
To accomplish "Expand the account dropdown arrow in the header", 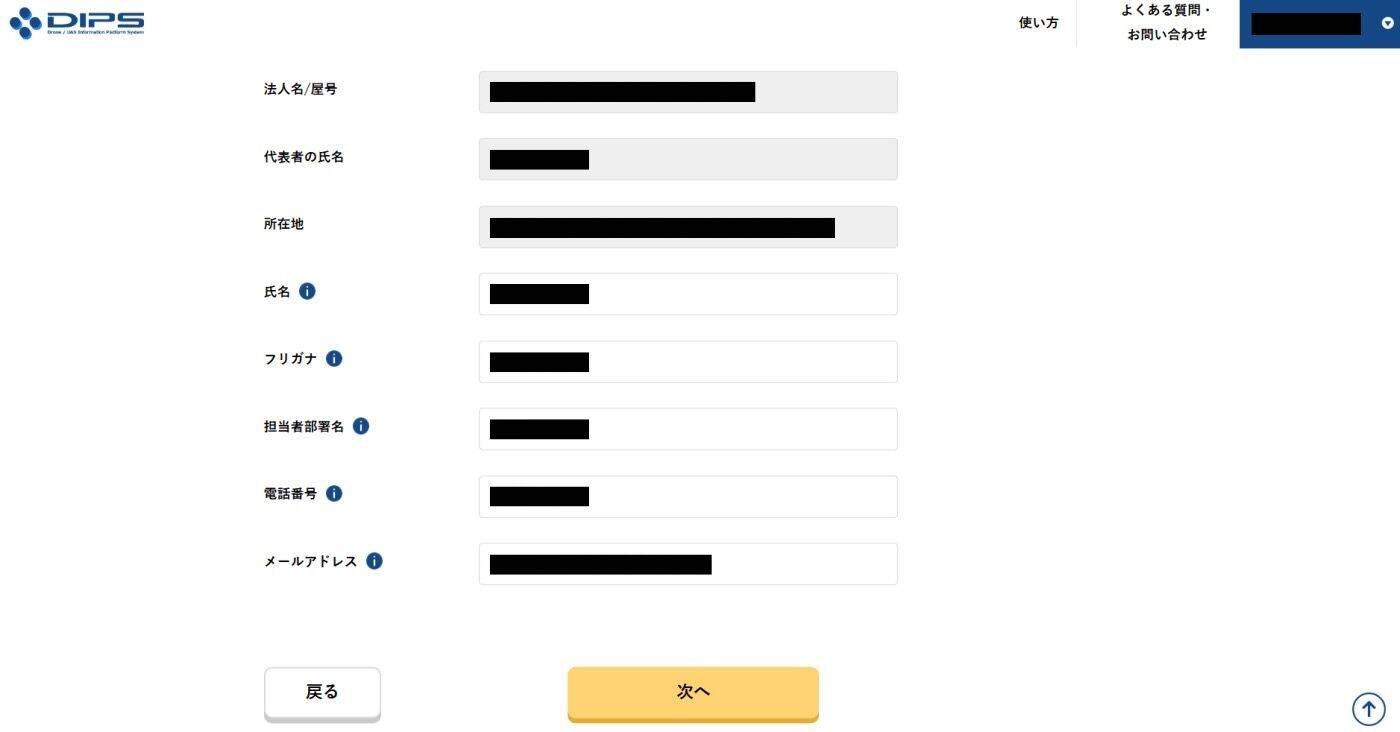I will [1387, 24].
